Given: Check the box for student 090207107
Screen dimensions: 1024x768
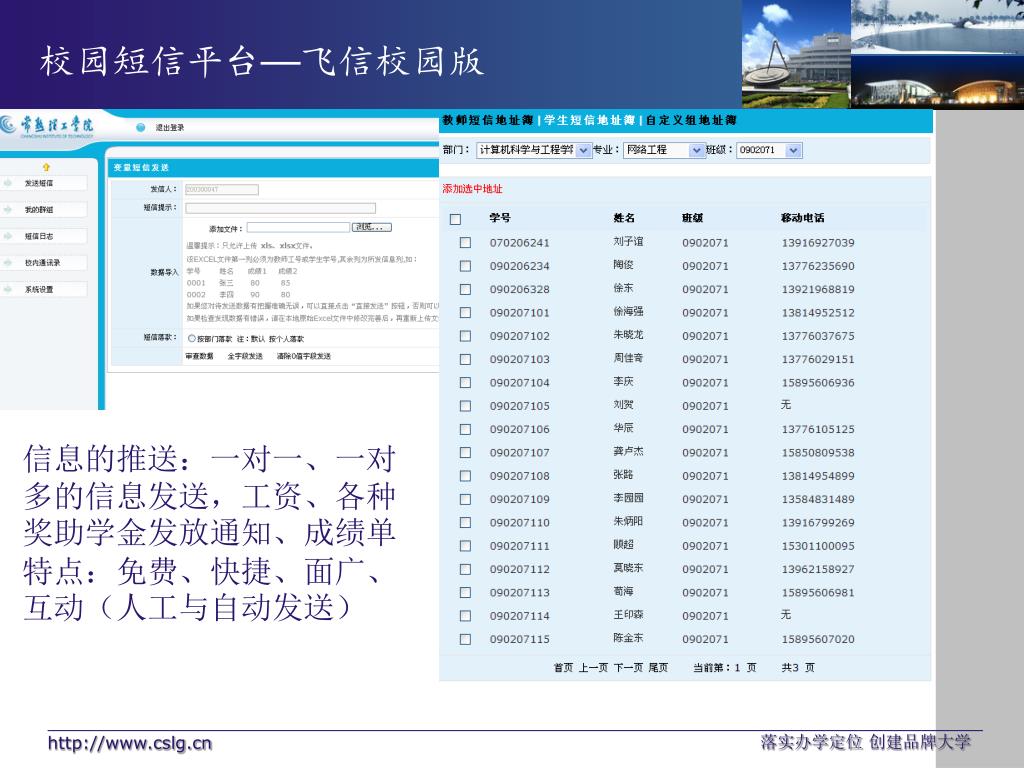Looking at the screenshot, I should (x=465, y=453).
